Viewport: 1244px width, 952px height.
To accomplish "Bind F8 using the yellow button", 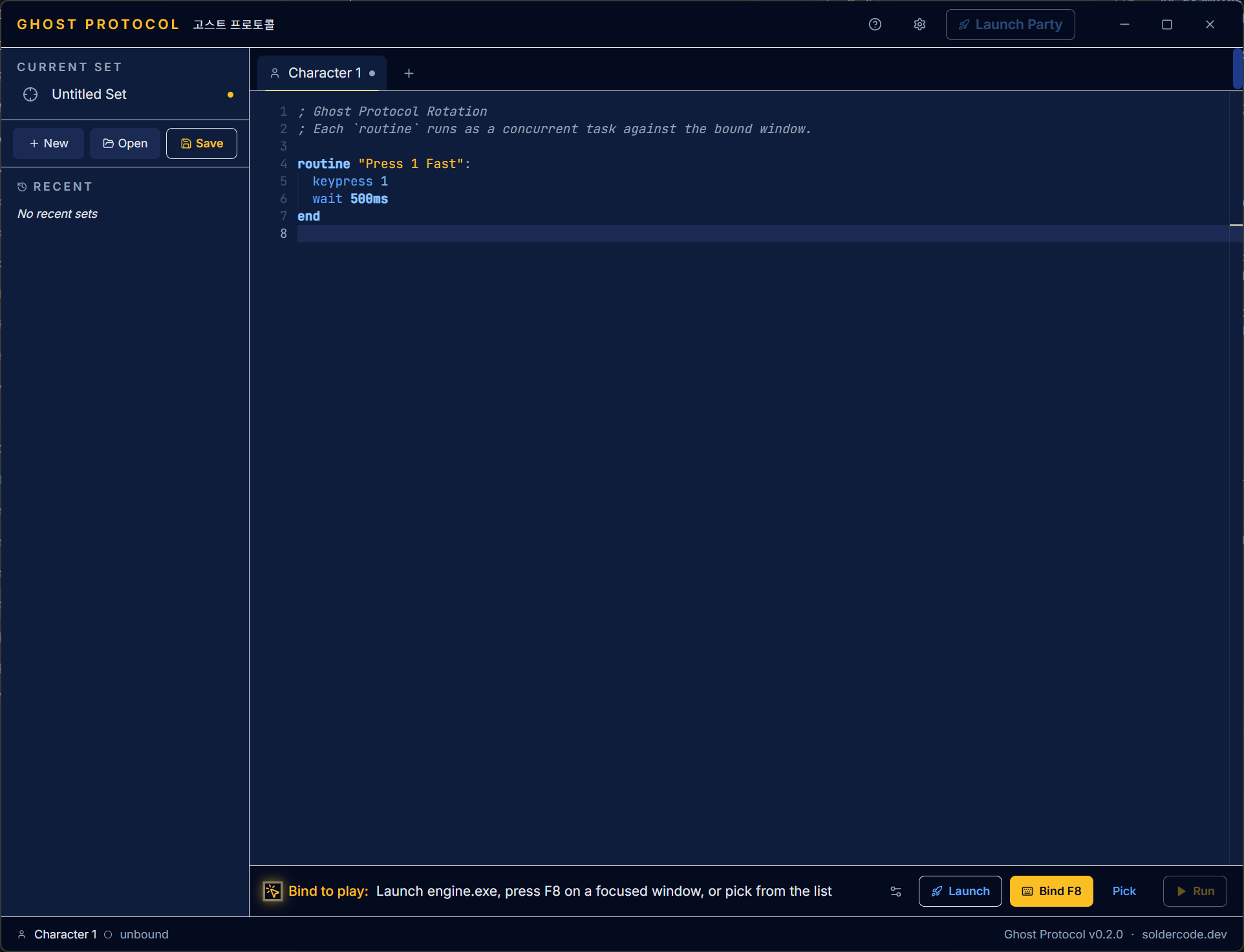I will pyautogui.click(x=1051, y=891).
